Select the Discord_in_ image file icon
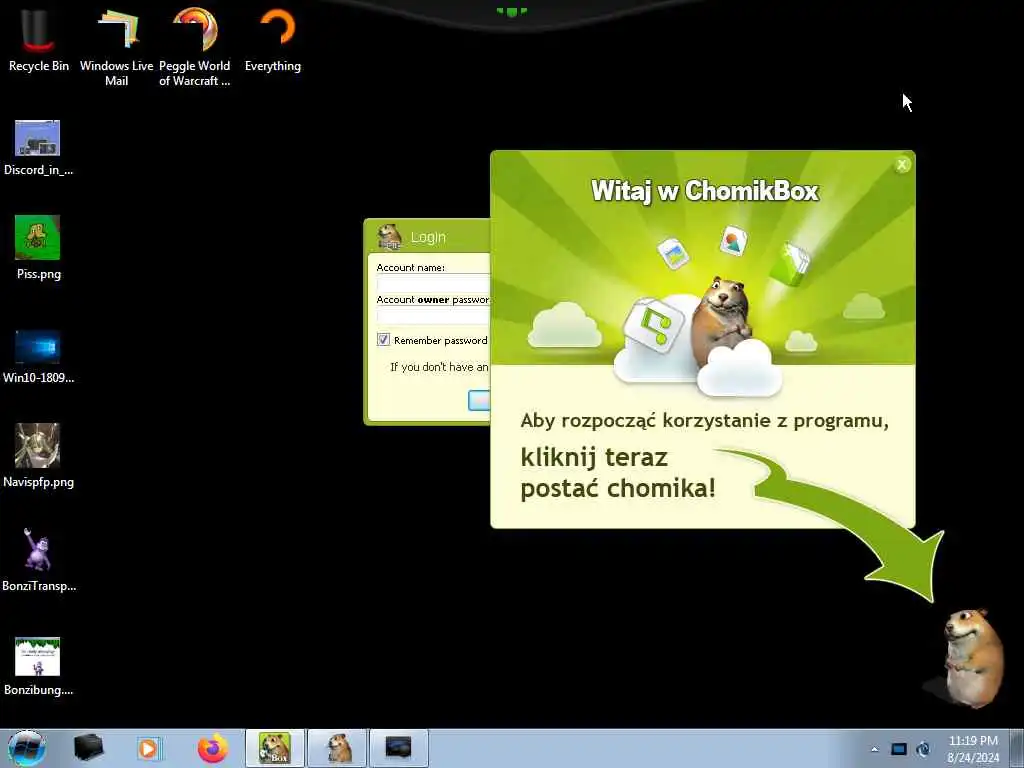Screen dimensions: 1024x768 click(38, 148)
